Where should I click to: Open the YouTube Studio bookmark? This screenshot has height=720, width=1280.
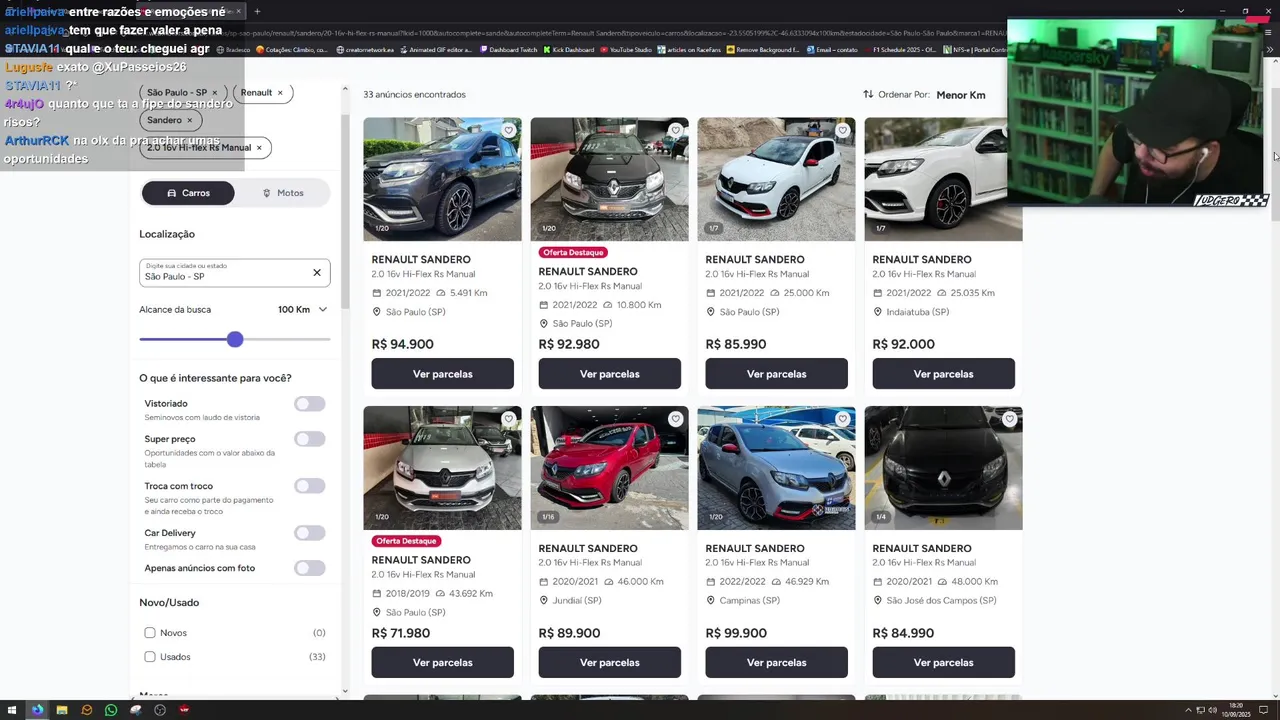tap(625, 50)
